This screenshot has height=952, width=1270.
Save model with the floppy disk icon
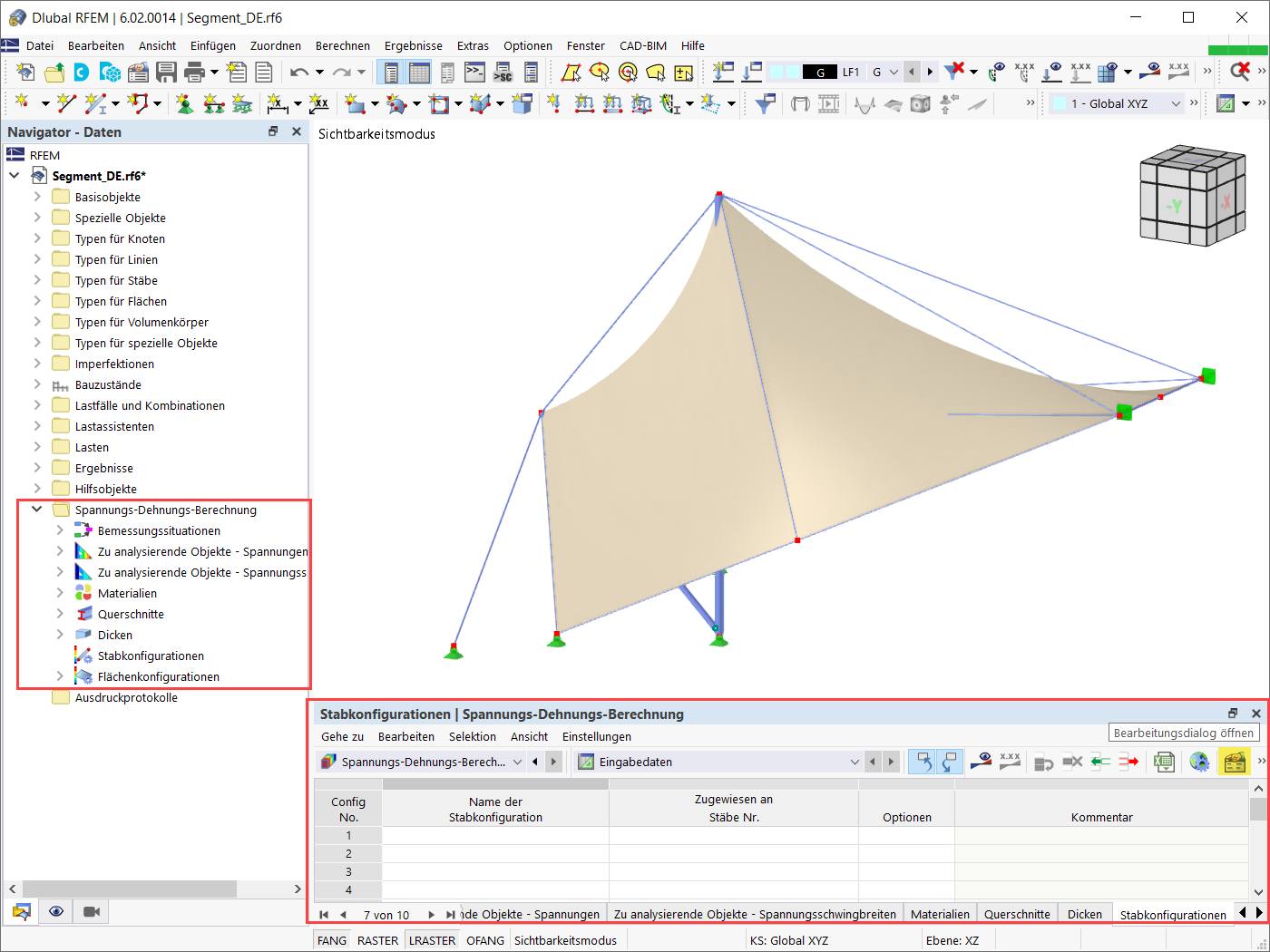pyautogui.click(x=166, y=72)
